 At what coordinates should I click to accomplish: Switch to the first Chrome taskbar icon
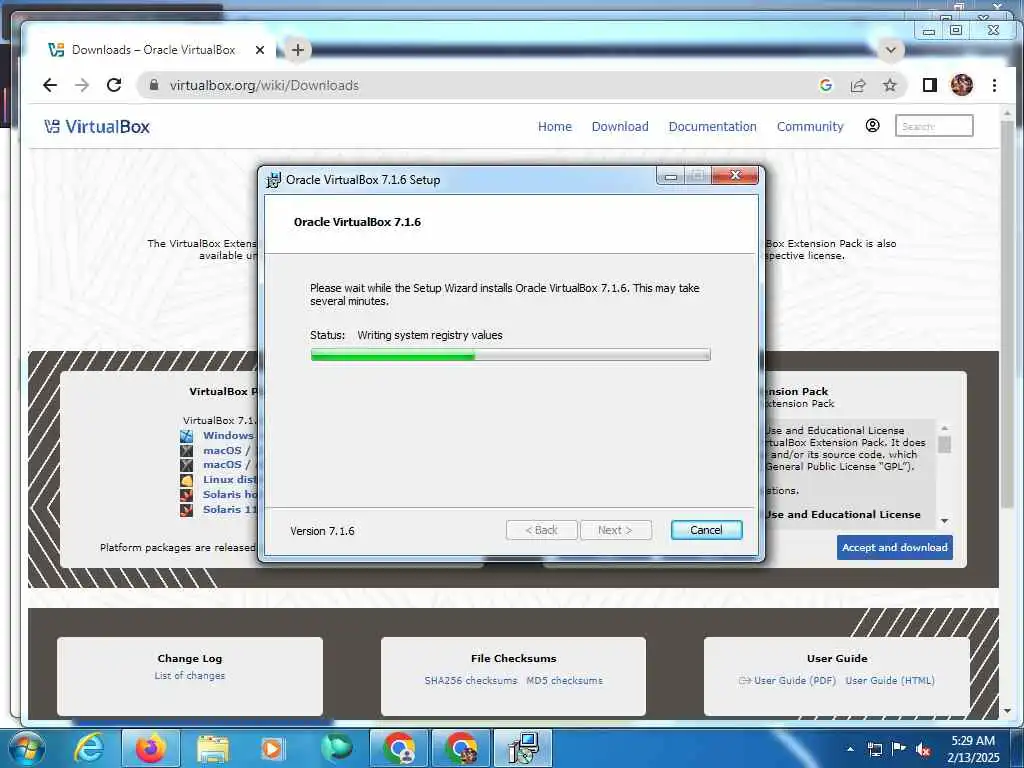pyautogui.click(x=398, y=748)
